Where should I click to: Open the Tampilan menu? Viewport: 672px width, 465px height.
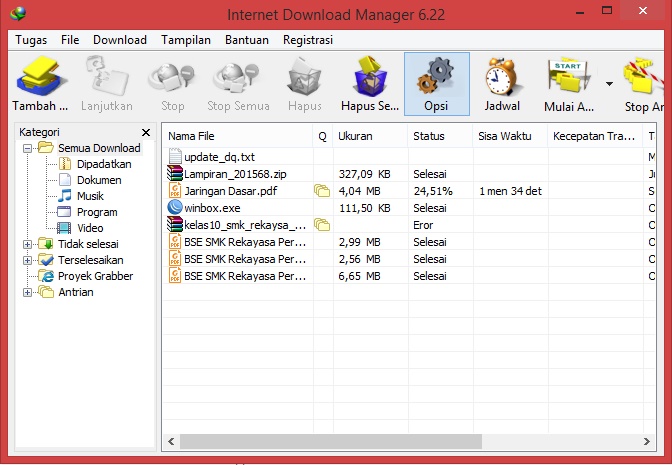186,40
